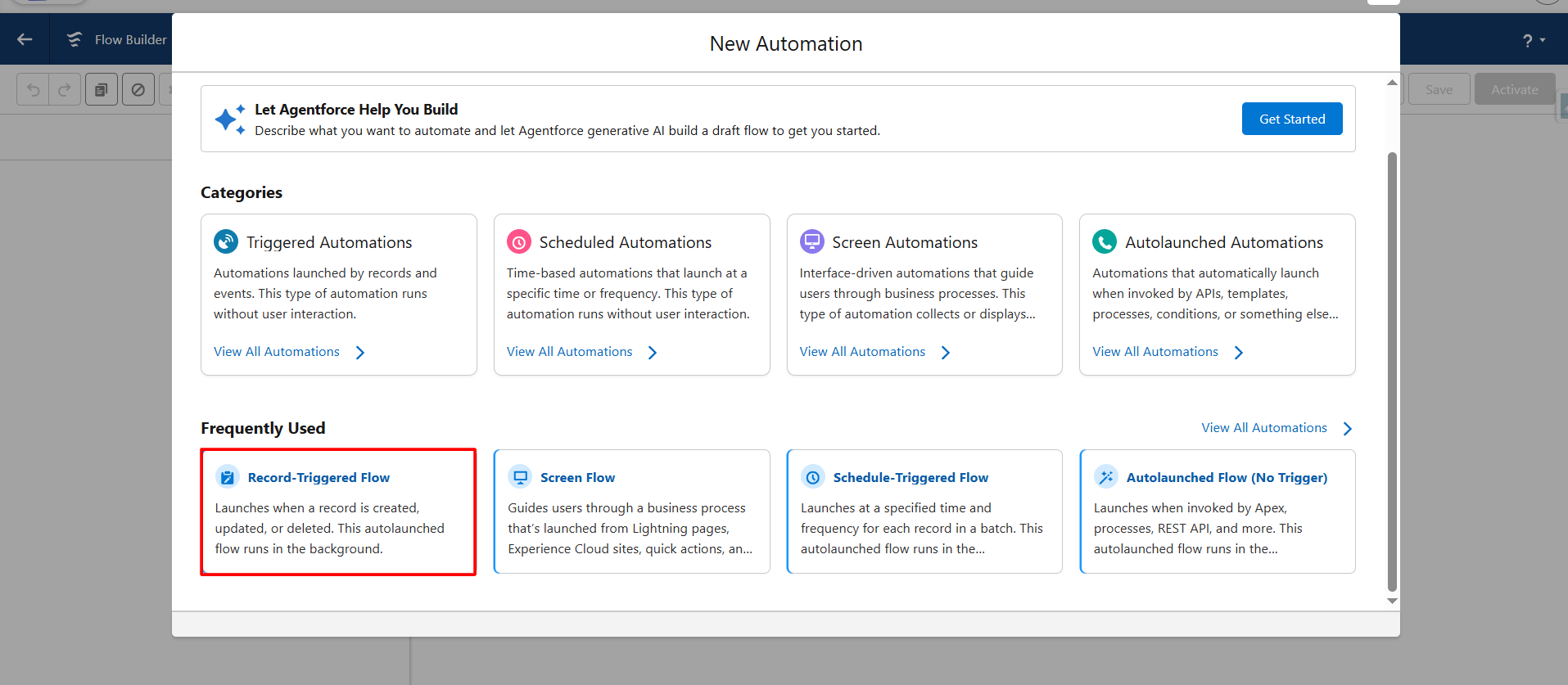Image resolution: width=1568 pixels, height=685 pixels.
Task: Go back using the left arrow icon
Action: pos(25,39)
